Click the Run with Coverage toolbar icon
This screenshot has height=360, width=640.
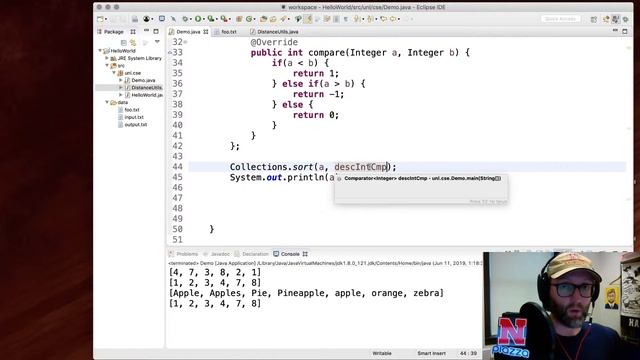point(211,19)
